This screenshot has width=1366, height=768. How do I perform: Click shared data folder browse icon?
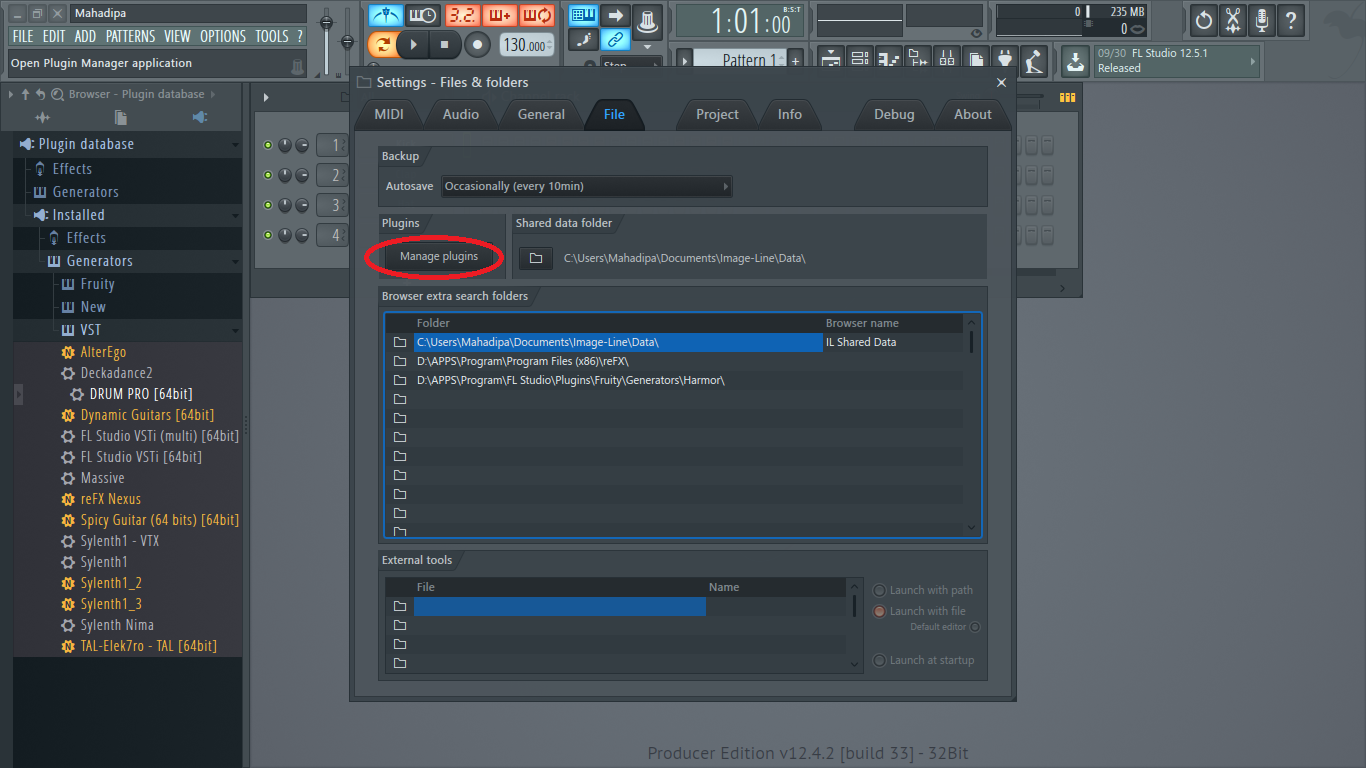click(x=536, y=258)
